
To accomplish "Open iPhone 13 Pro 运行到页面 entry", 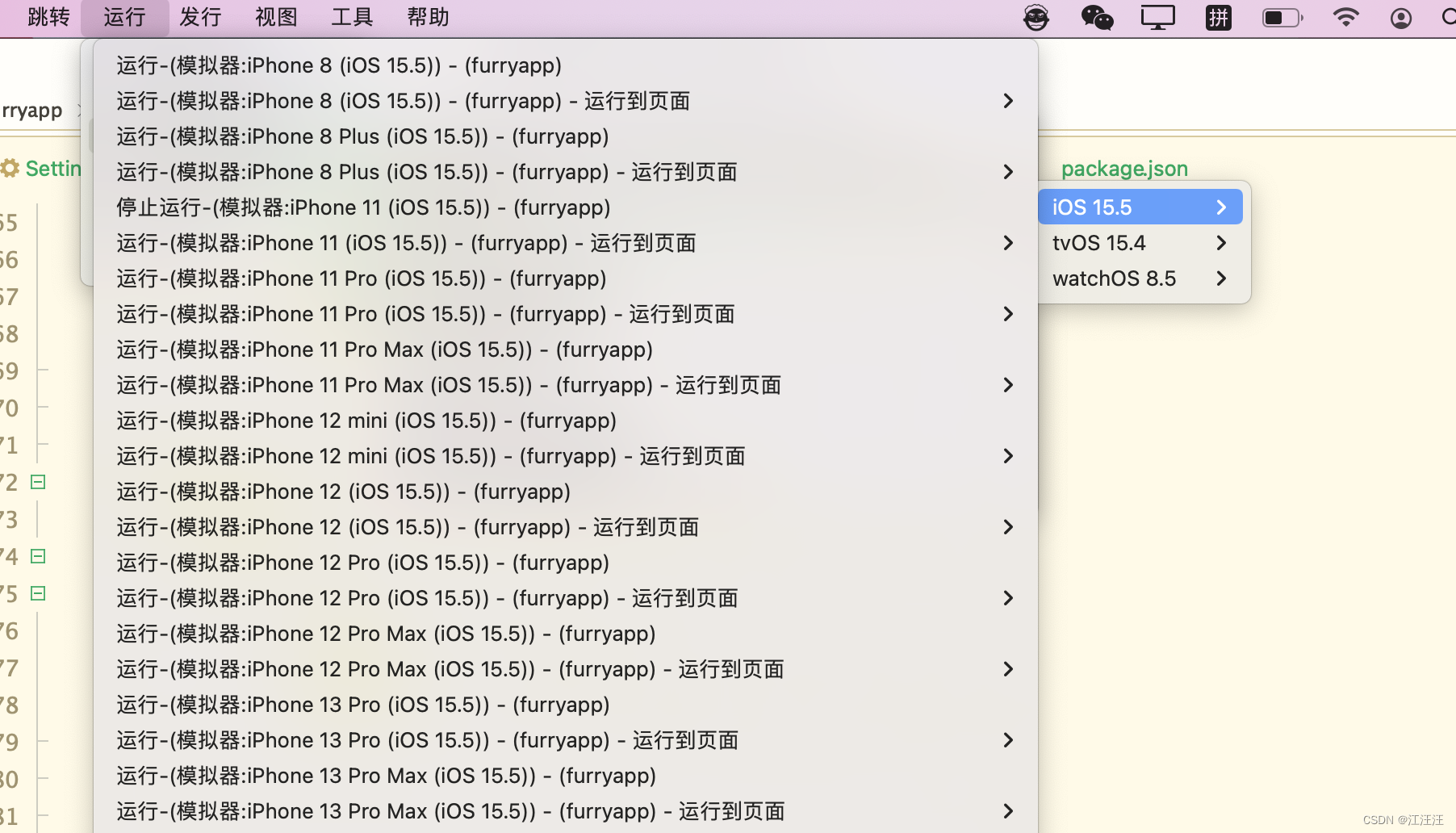I will (x=565, y=740).
